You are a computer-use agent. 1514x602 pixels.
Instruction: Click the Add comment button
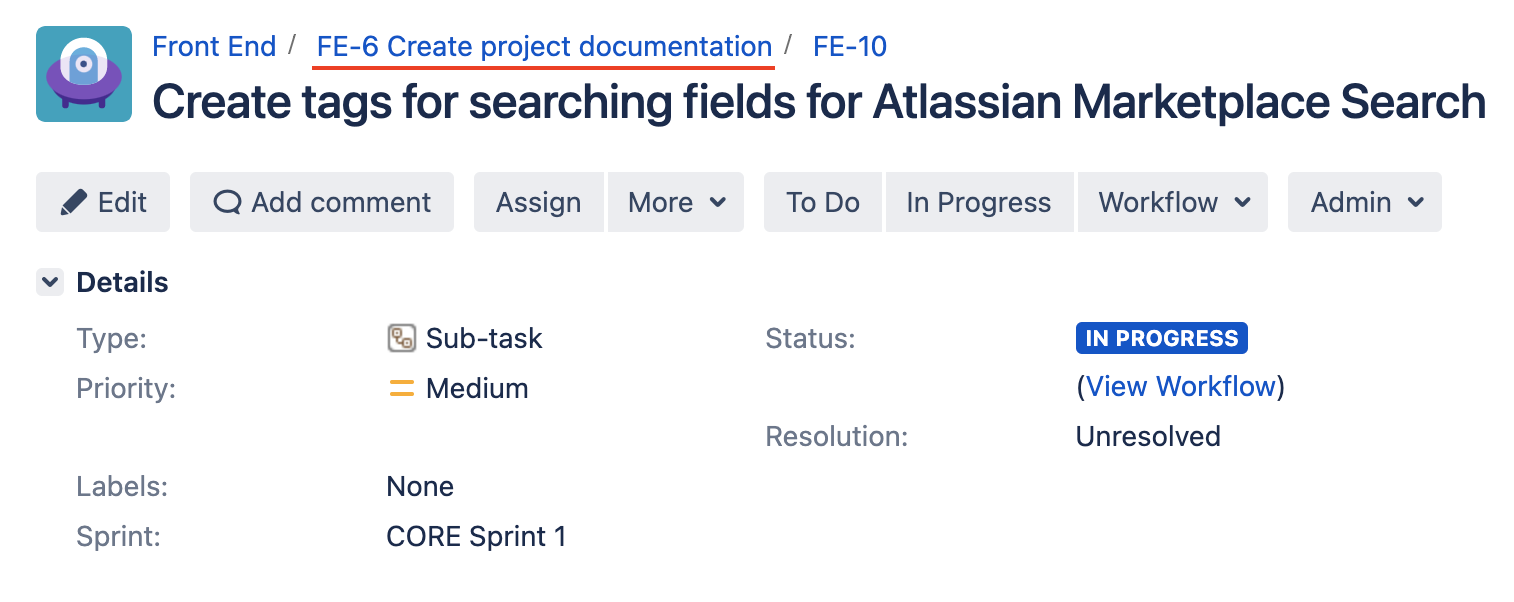(322, 202)
